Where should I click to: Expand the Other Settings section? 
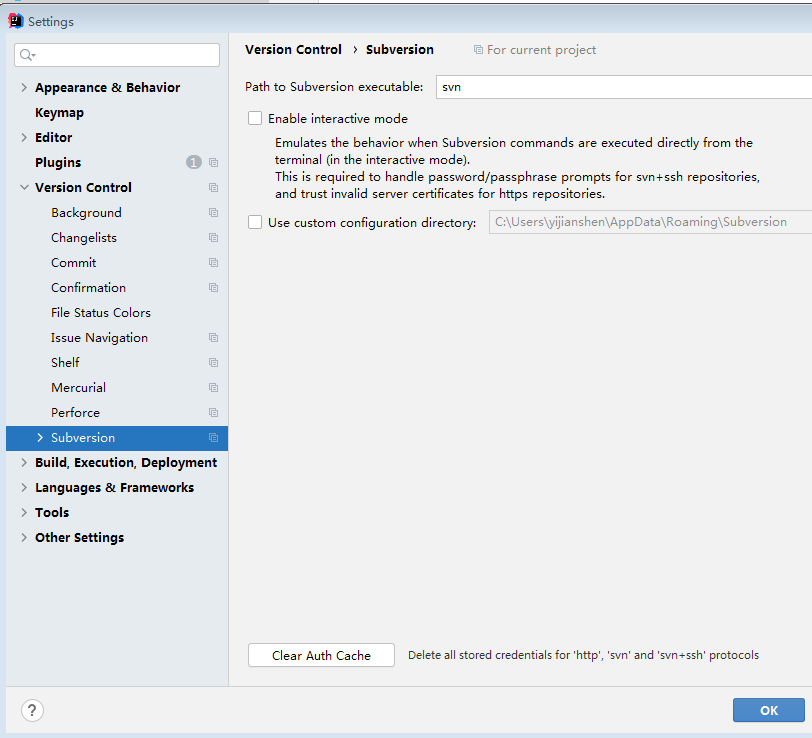[24, 537]
